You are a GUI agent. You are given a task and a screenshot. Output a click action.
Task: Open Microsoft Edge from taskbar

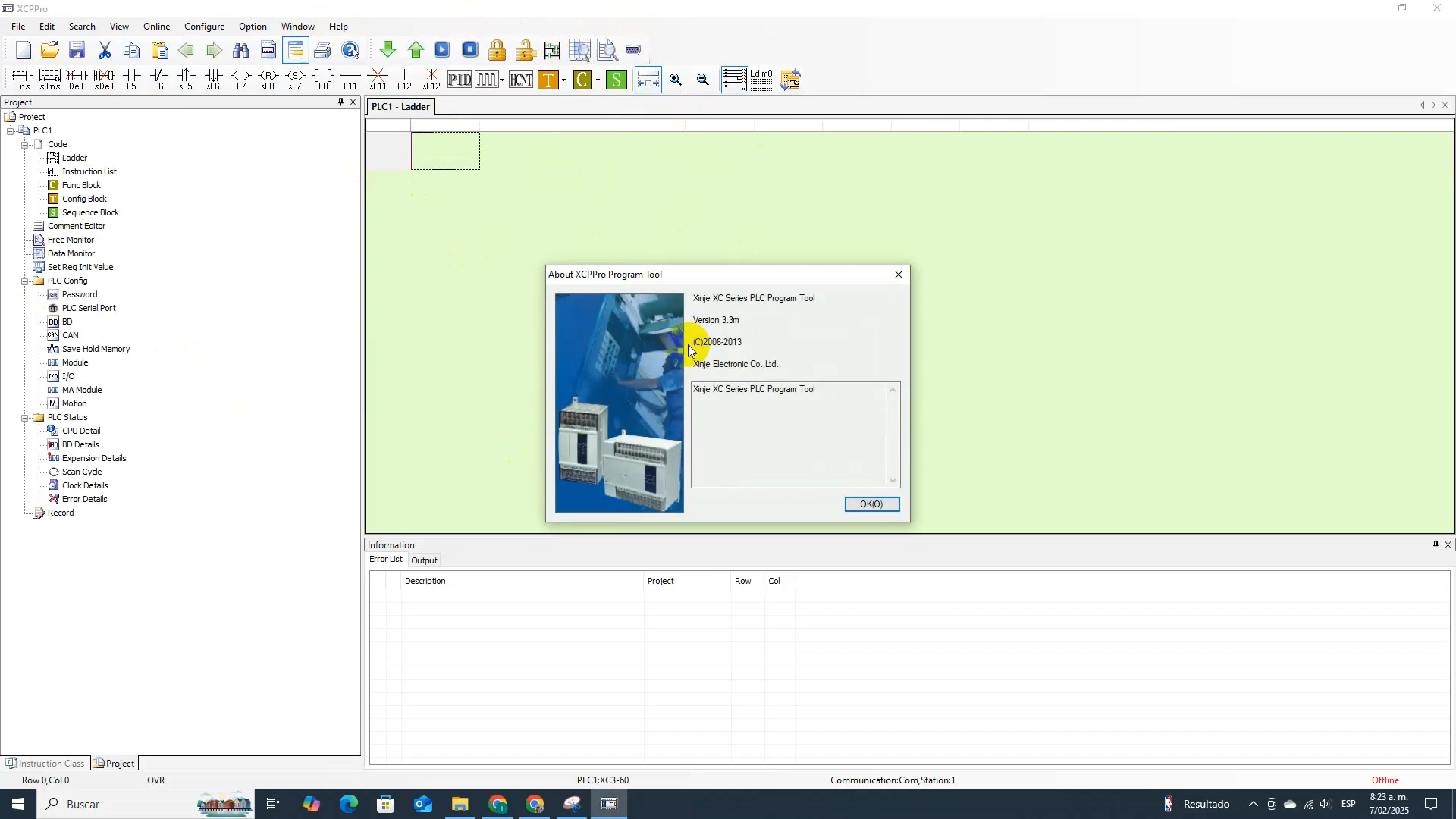pos(348,805)
